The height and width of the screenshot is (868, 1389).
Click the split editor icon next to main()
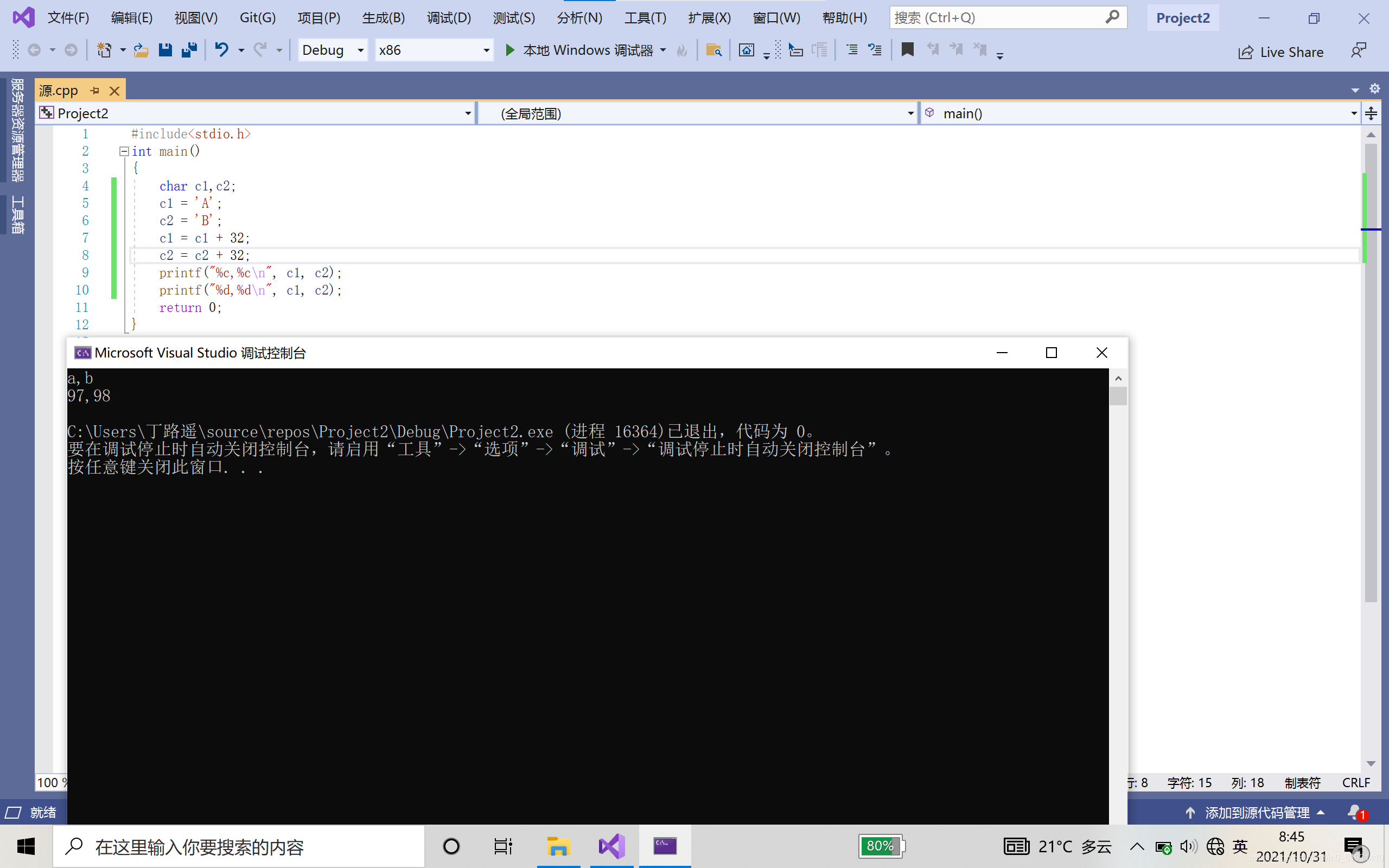(x=1371, y=113)
